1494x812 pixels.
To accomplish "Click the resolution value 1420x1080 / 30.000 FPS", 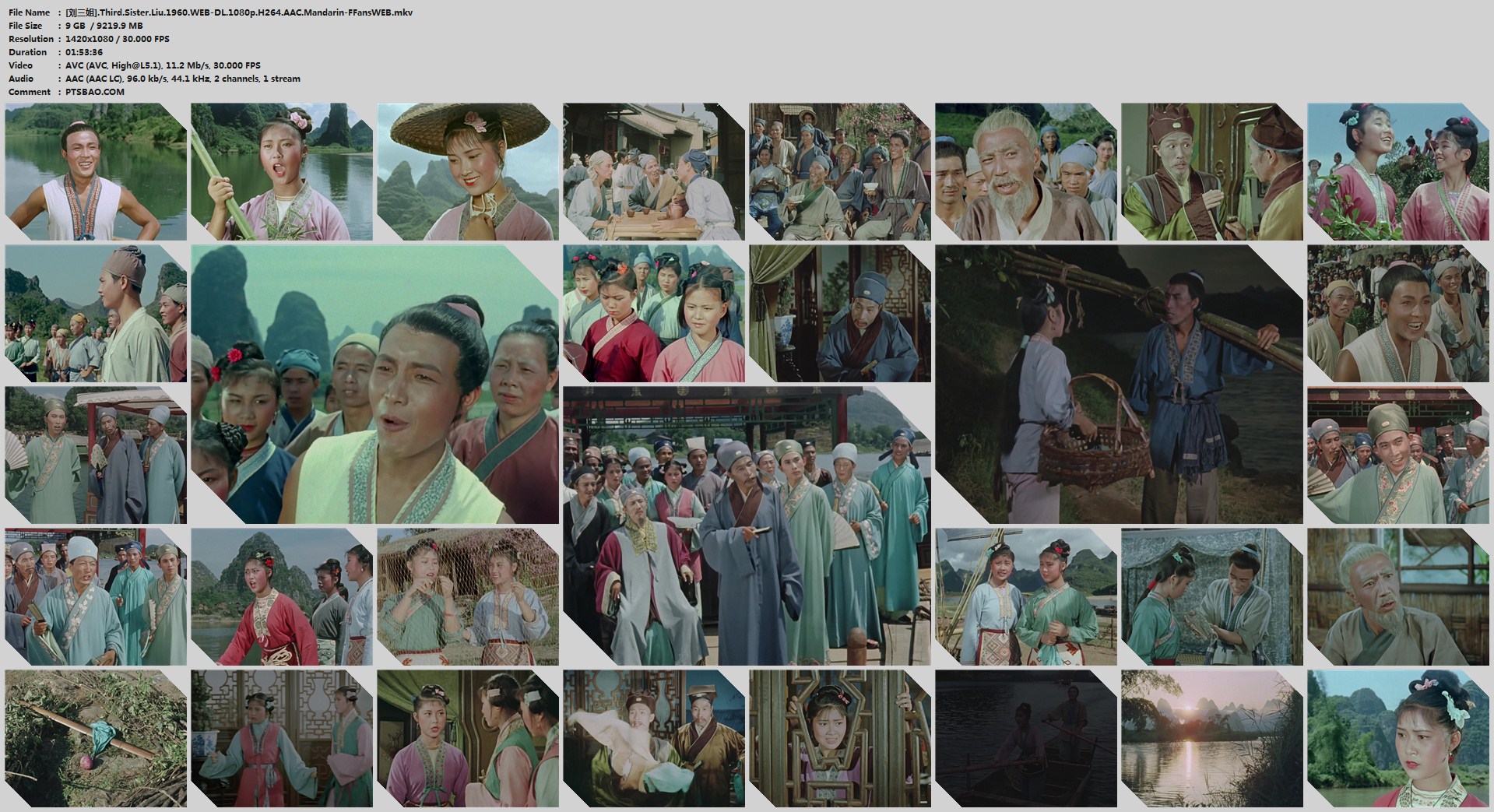I will (x=118, y=39).
